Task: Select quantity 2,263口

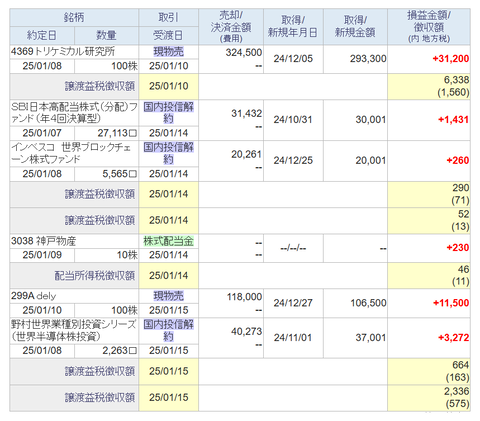Action: [120, 351]
